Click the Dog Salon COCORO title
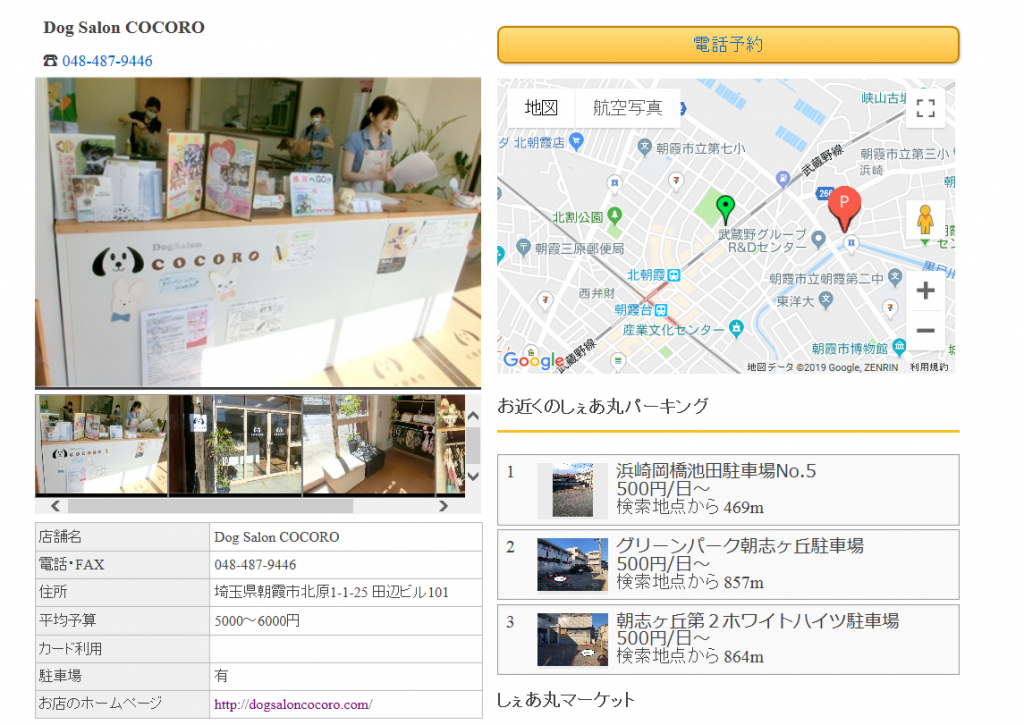 124,27
